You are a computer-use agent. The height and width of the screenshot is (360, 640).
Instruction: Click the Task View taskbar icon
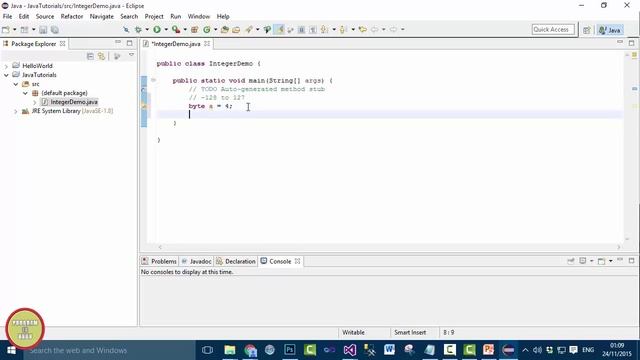207,350
